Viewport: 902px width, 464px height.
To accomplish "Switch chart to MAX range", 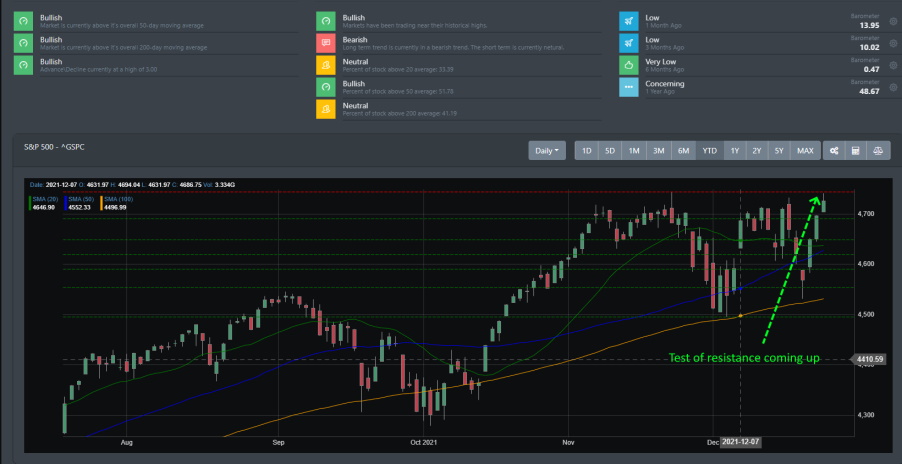I will click(x=805, y=151).
